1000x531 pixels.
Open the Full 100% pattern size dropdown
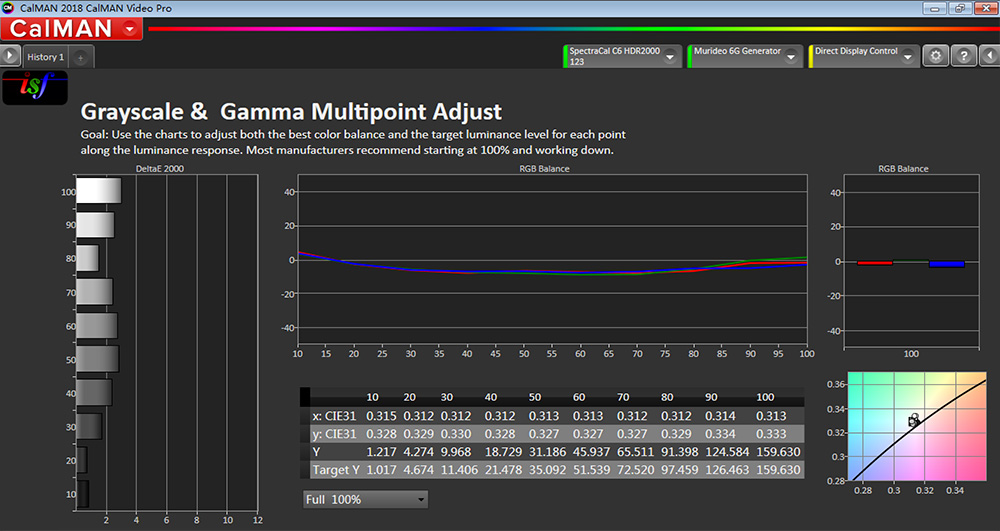(x=365, y=499)
